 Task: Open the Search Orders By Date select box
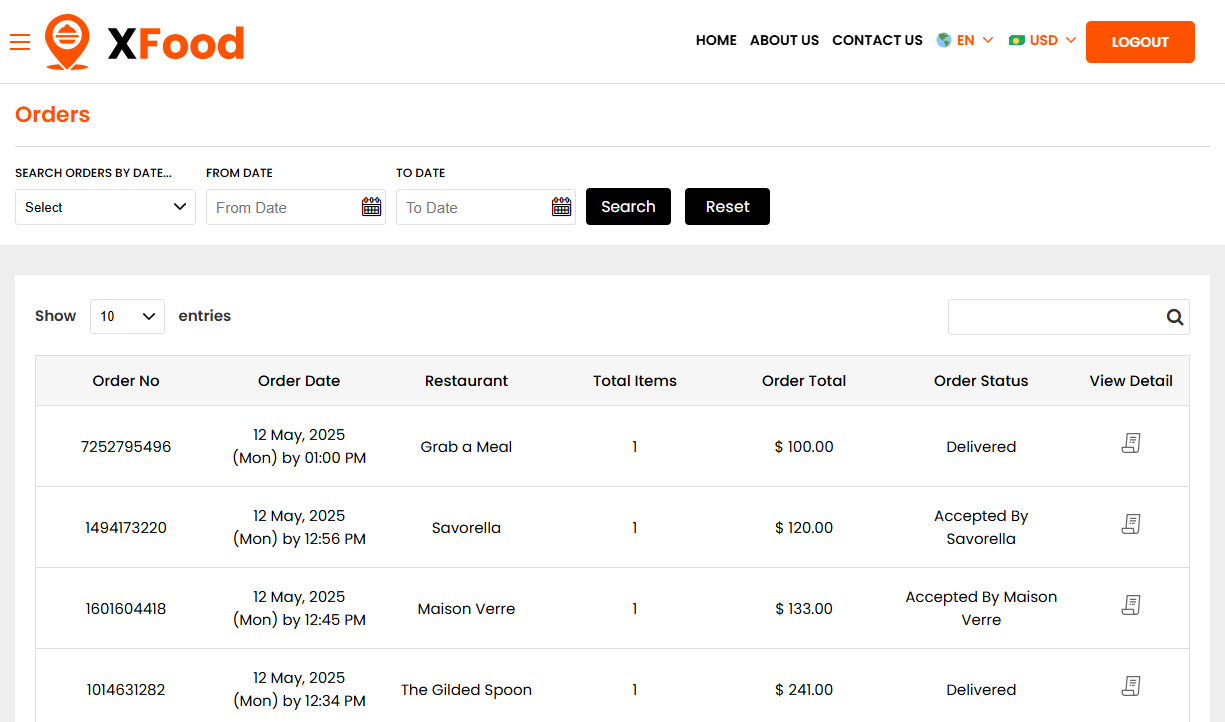(x=105, y=206)
